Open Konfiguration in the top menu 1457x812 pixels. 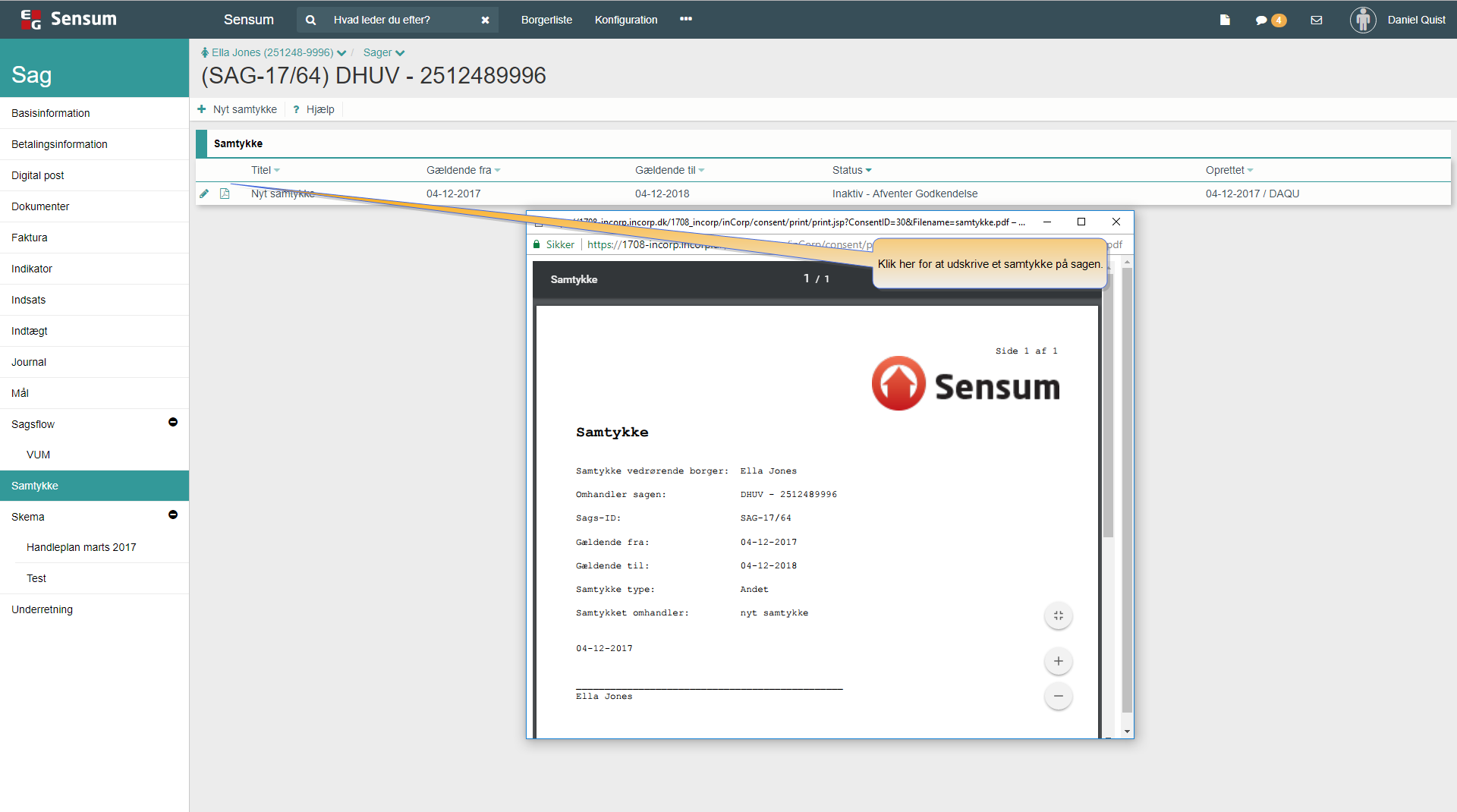point(626,20)
